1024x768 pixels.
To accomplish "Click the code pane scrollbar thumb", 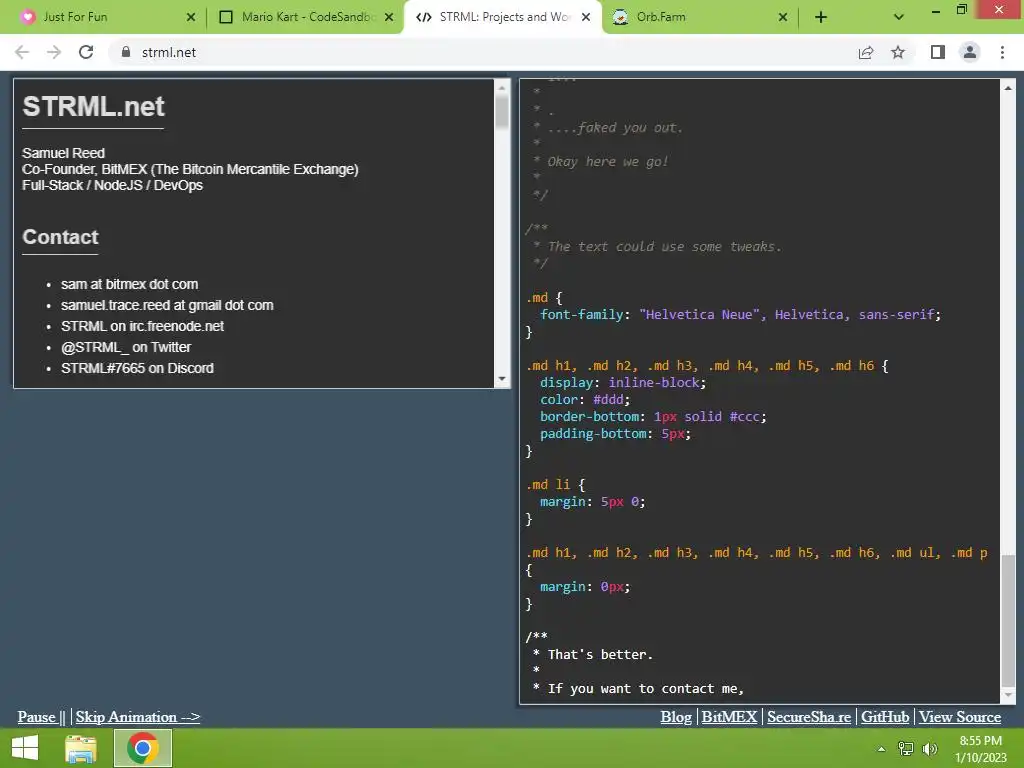I will [x=1008, y=619].
